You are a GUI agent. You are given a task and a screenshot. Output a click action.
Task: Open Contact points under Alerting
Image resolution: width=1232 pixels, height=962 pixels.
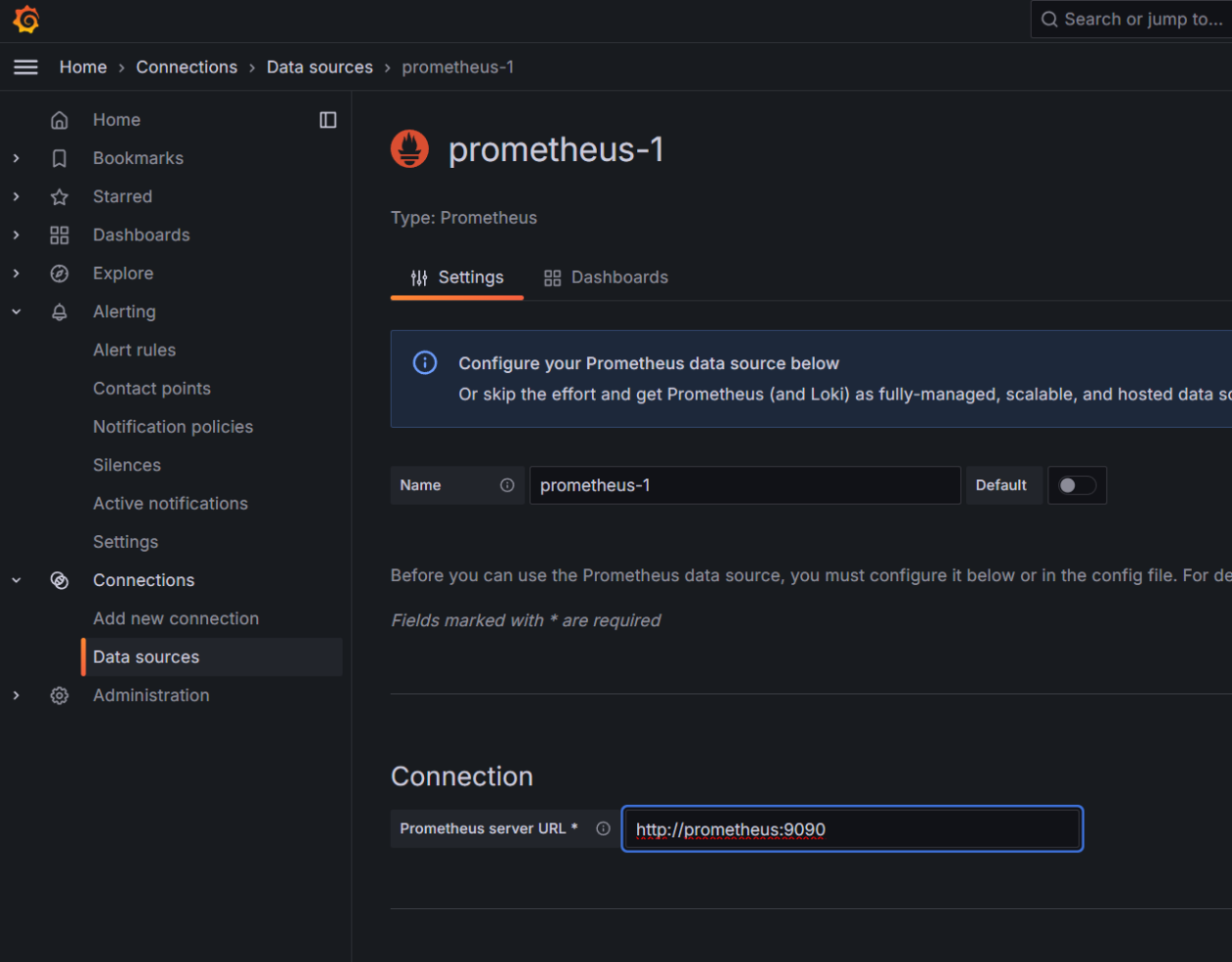click(151, 389)
